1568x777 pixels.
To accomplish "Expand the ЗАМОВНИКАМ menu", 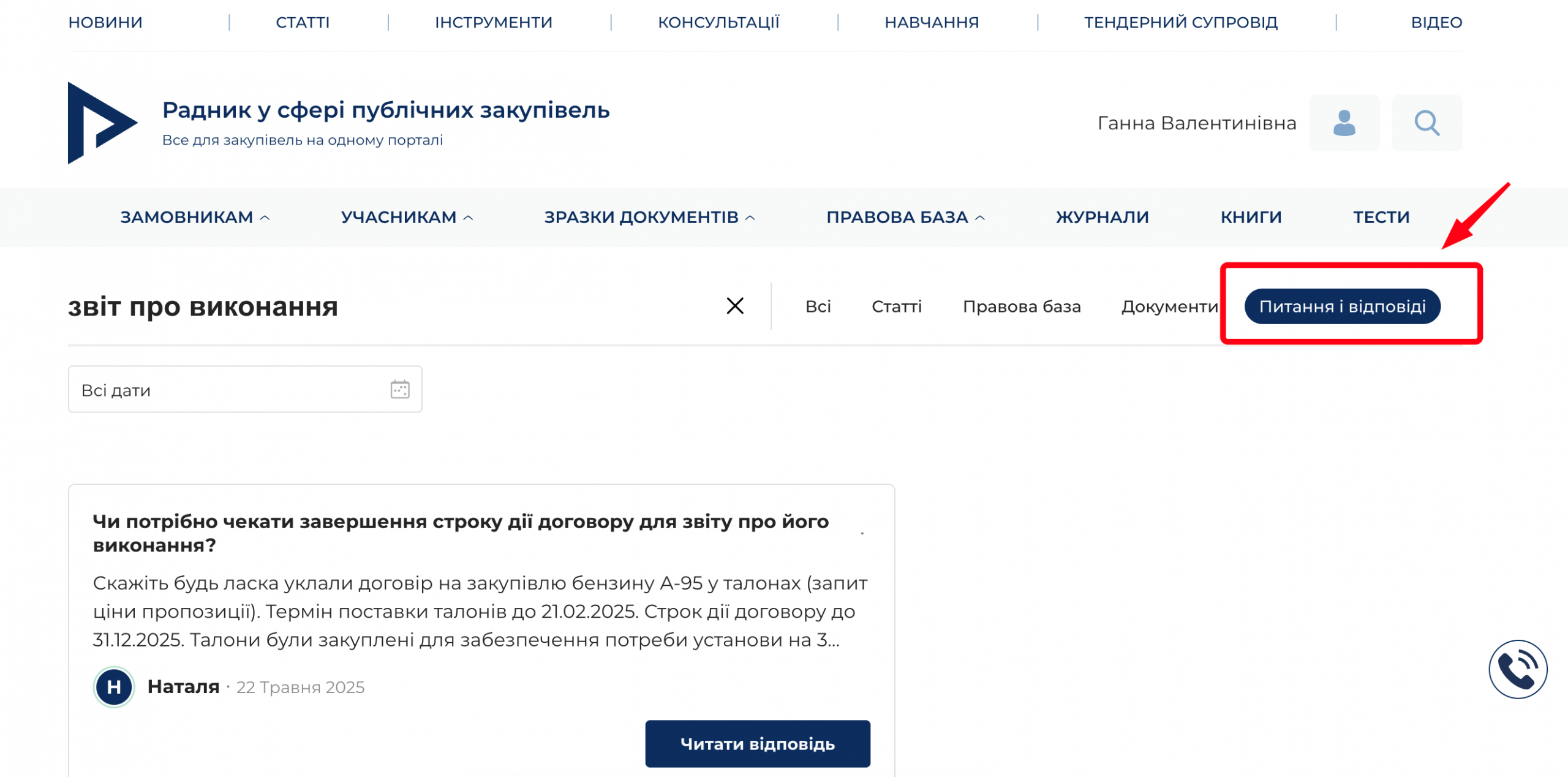I will tap(195, 217).
